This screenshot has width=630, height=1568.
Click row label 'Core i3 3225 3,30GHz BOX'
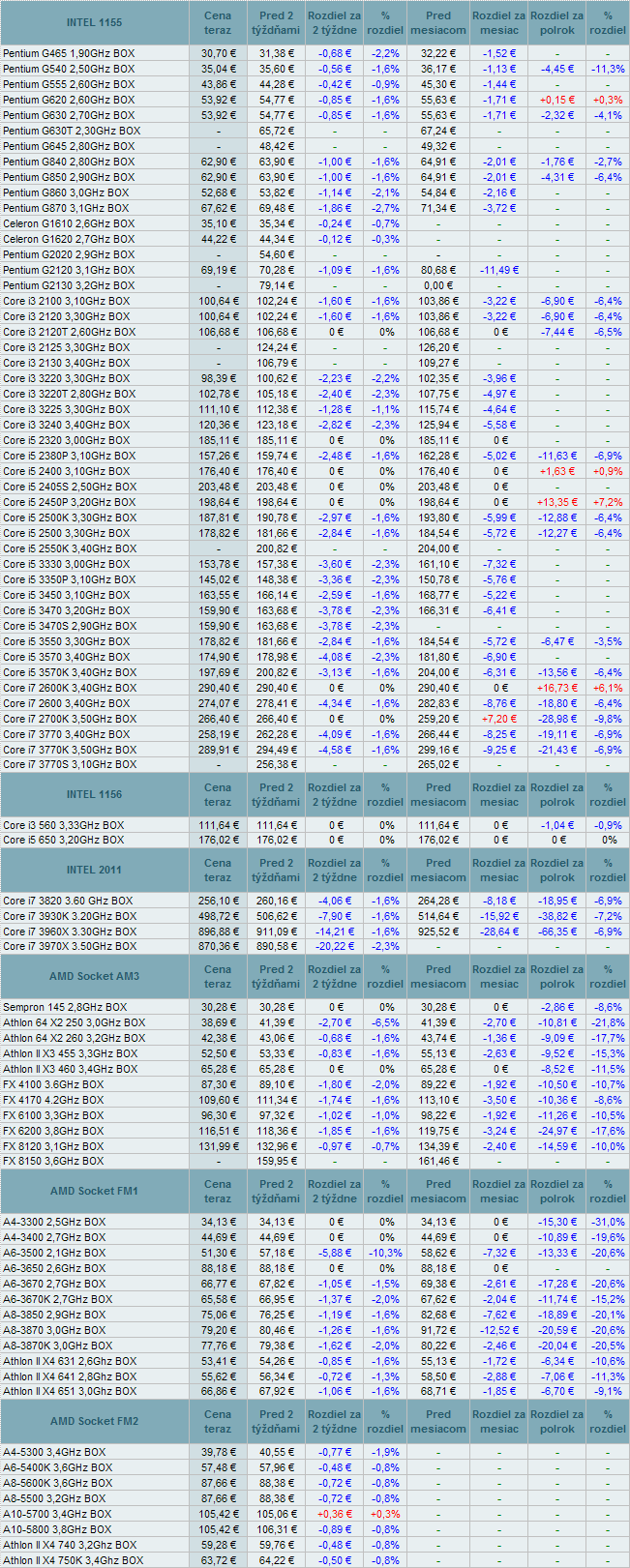click(66, 409)
